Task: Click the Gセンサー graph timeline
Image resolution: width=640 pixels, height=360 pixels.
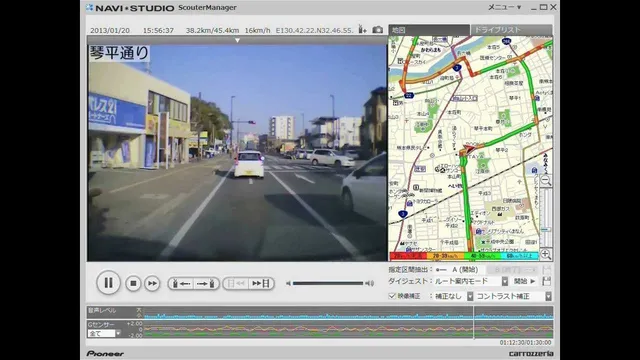Action: (x=349, y=329)
